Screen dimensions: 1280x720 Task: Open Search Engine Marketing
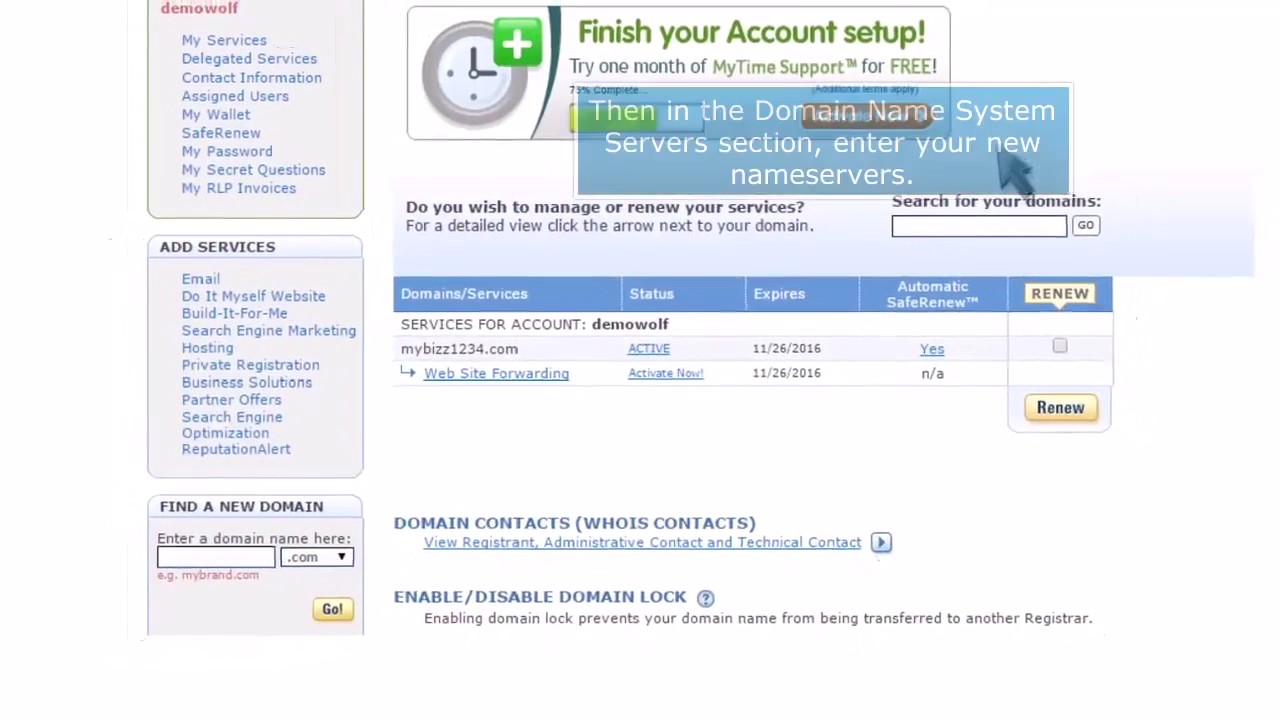pyautogui.click(x=269, y=330)
